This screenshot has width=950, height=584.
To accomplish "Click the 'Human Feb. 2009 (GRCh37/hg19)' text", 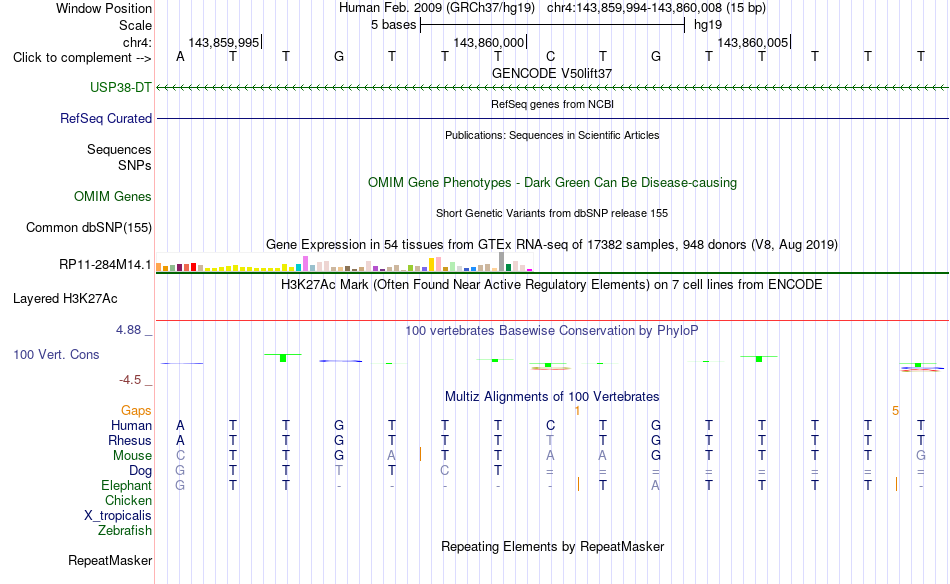I will 437,8.
